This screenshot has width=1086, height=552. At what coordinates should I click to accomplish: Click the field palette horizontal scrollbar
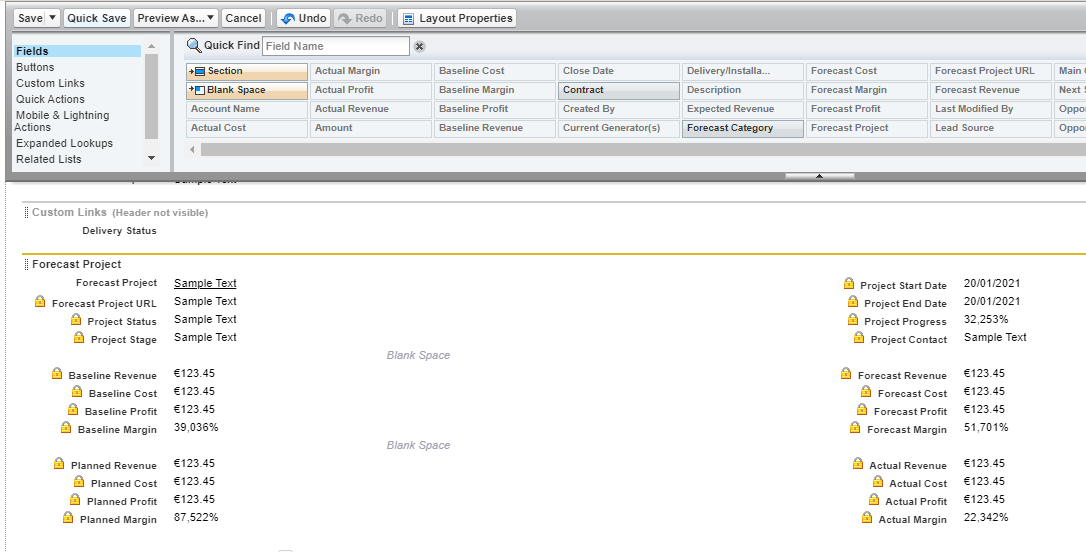click(x=641, y=150)
